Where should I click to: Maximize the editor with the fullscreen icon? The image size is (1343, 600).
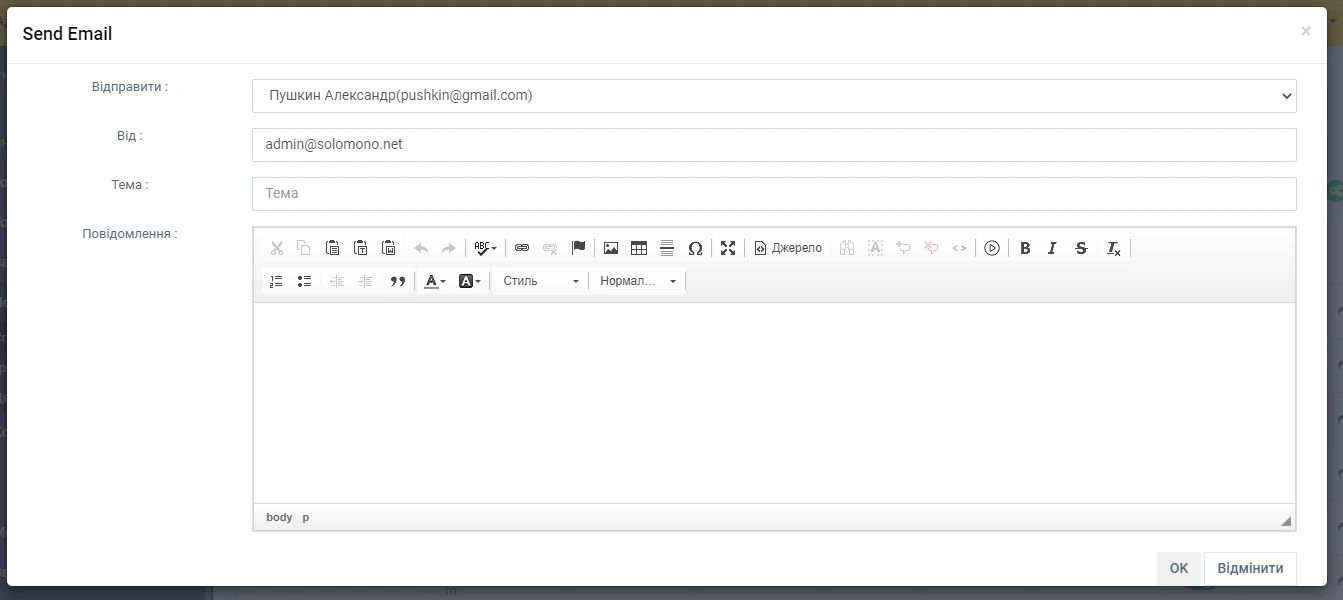pos(728,248)
